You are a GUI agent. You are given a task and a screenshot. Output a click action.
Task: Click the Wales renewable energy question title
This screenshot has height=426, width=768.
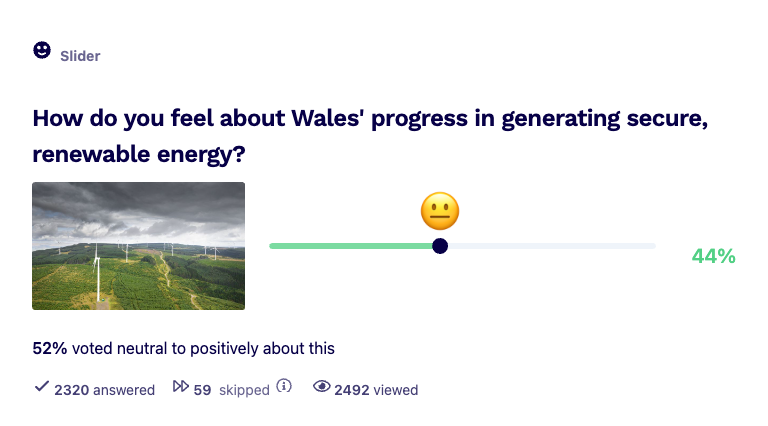point(370,136)
